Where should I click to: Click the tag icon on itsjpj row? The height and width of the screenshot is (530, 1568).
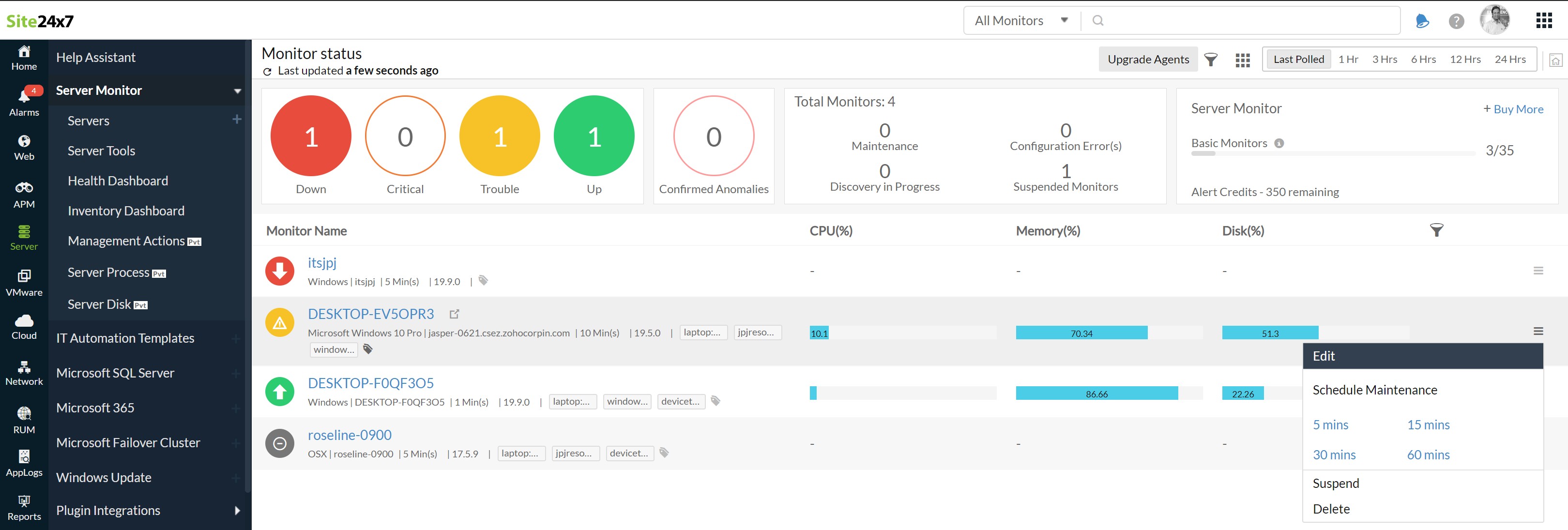click(x=483, y=281)
